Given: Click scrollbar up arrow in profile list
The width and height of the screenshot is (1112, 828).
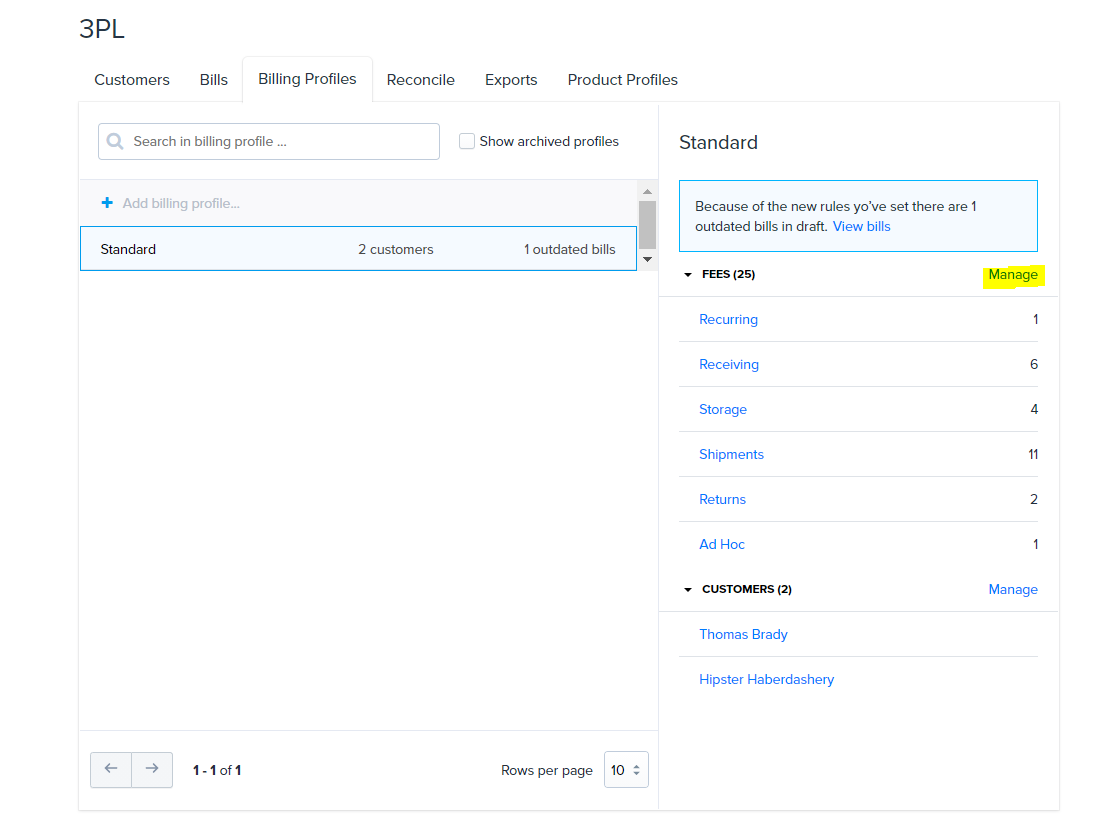Looking at the screenshot, I should pyautogui.click(x=647, y=191).
